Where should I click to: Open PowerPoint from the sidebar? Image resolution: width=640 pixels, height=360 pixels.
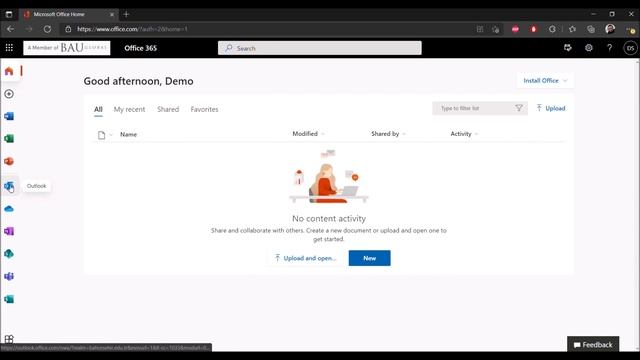tap(9, 162)
